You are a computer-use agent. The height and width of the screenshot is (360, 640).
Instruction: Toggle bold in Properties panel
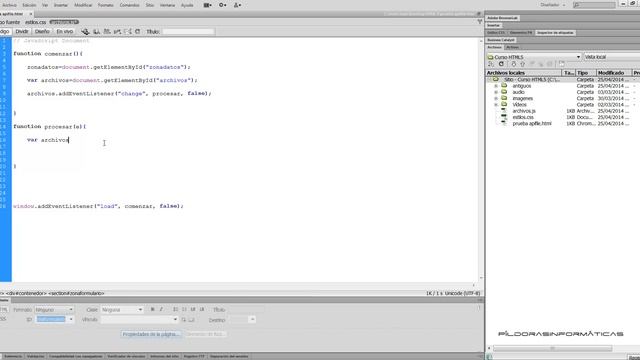tap(153, 310)
